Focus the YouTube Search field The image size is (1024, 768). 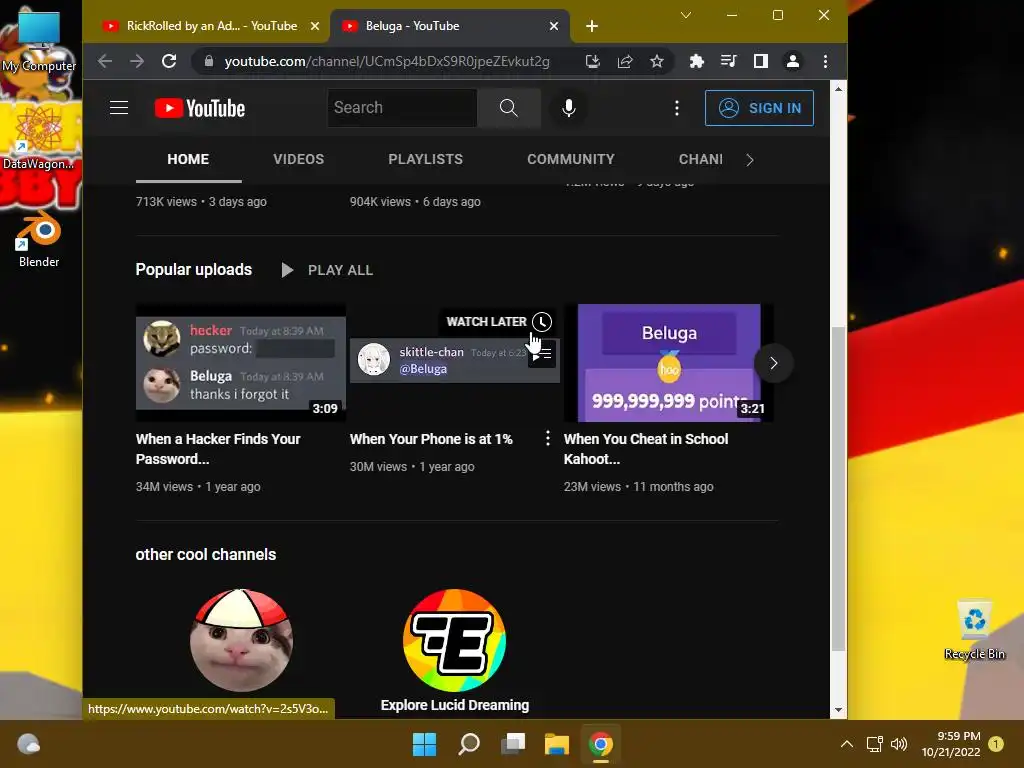click(402, 108)
